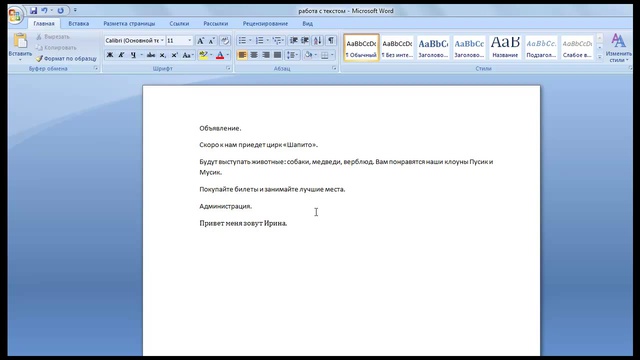Open the borders dropdown arrow

click(332, 55)
